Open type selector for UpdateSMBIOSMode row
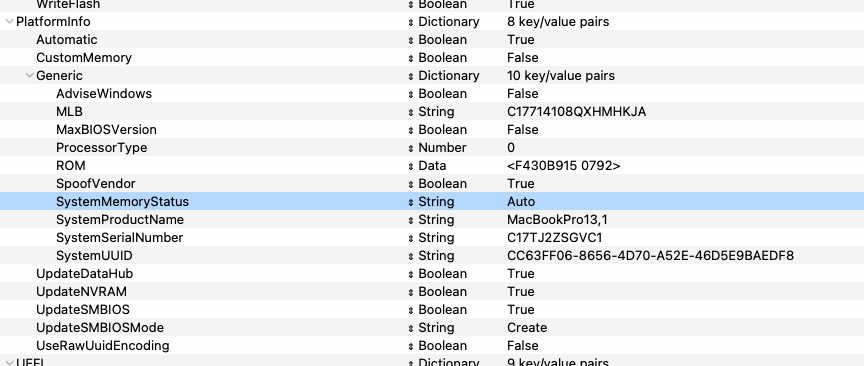Screen dimensions: 864x366 tap(411, 329)
